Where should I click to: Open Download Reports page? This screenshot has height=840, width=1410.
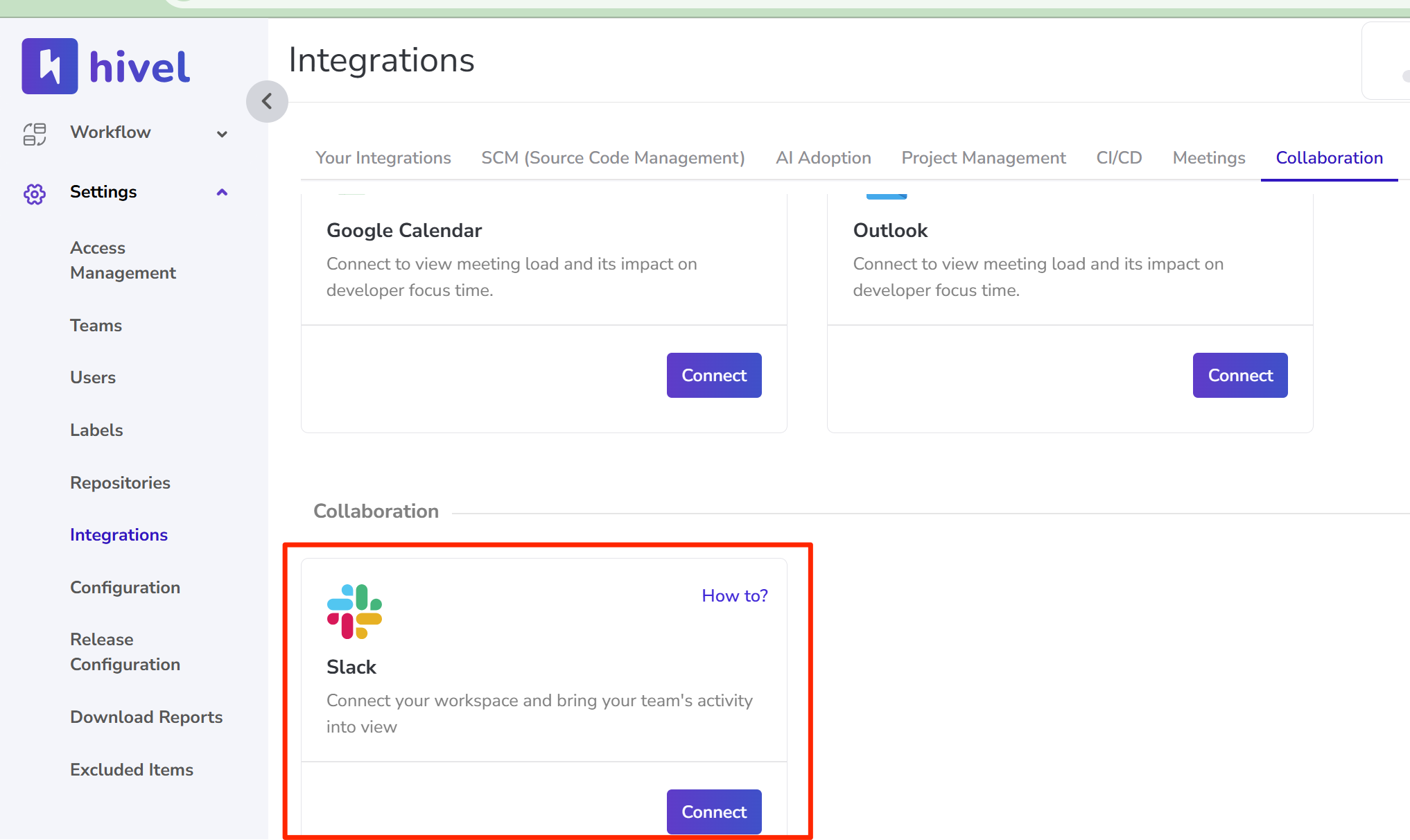pos(146,717)
